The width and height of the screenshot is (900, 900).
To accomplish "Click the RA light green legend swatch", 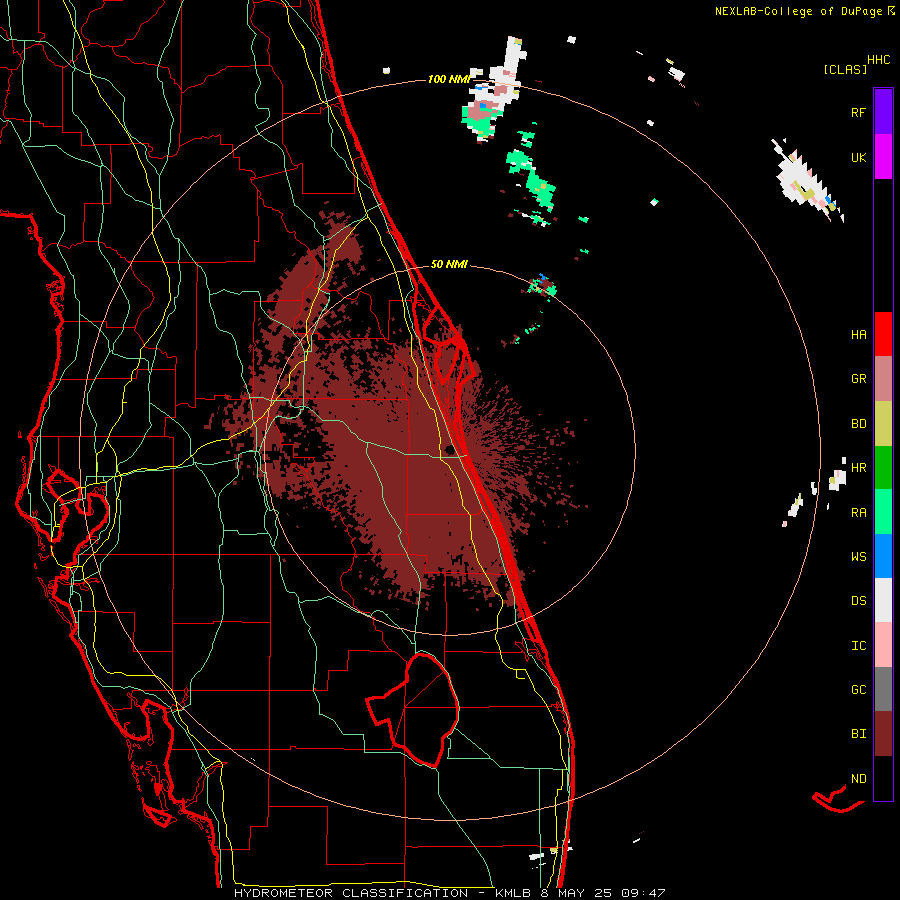I will (883, 512).
